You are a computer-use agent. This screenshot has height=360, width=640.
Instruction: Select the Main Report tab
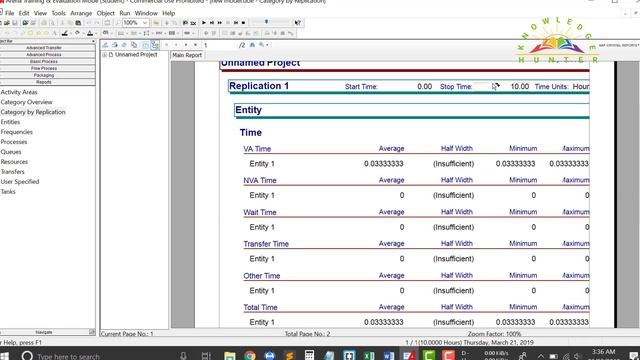(x=187, y=55)
